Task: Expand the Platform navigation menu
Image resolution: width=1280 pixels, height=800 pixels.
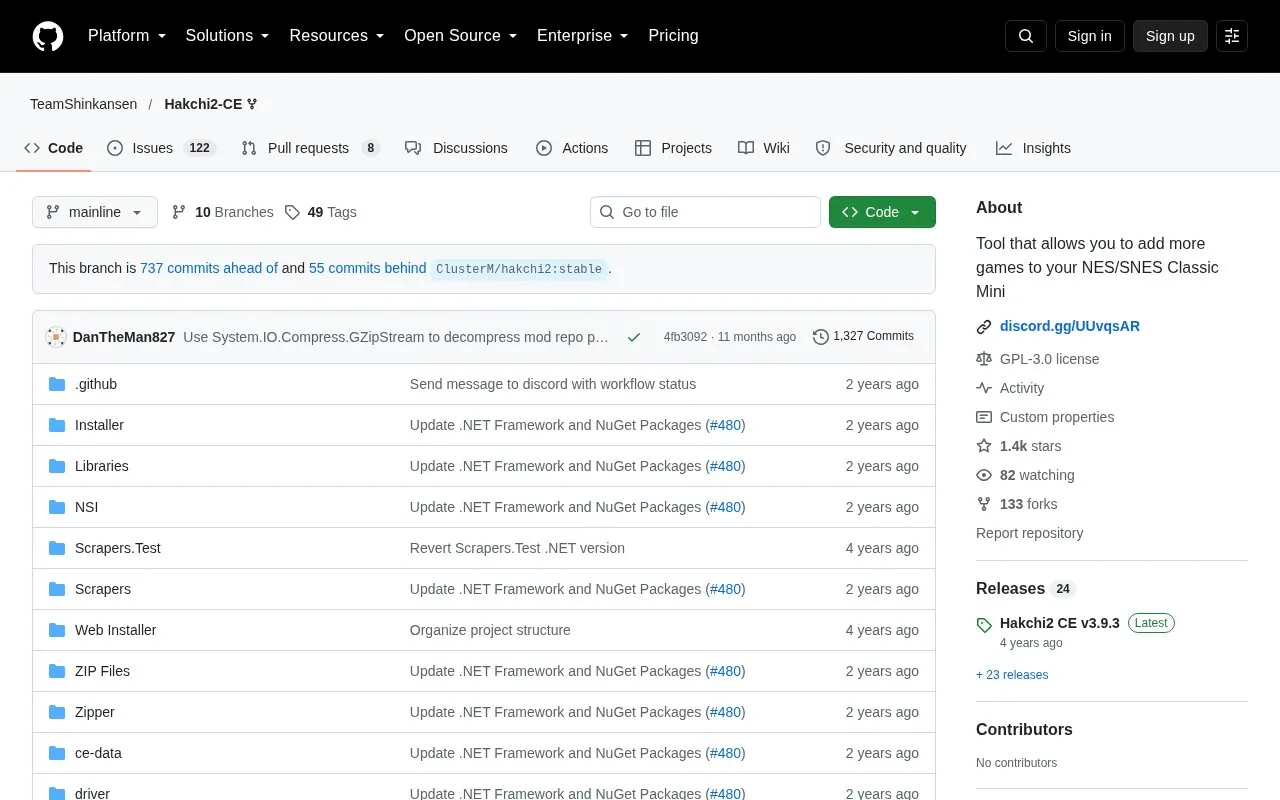Action: click(127, 36)
